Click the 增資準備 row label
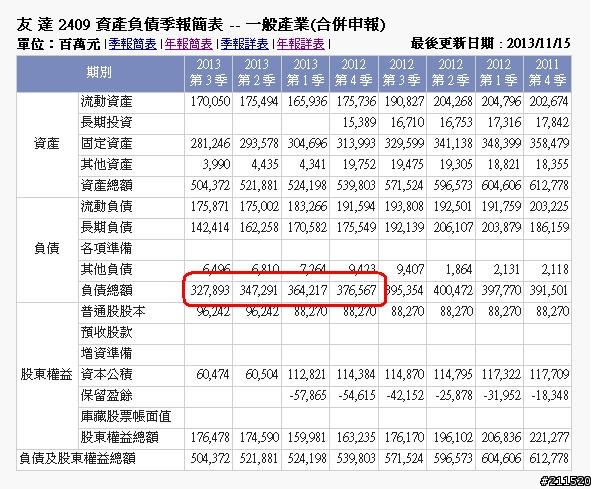 click(x=106, y=354)
